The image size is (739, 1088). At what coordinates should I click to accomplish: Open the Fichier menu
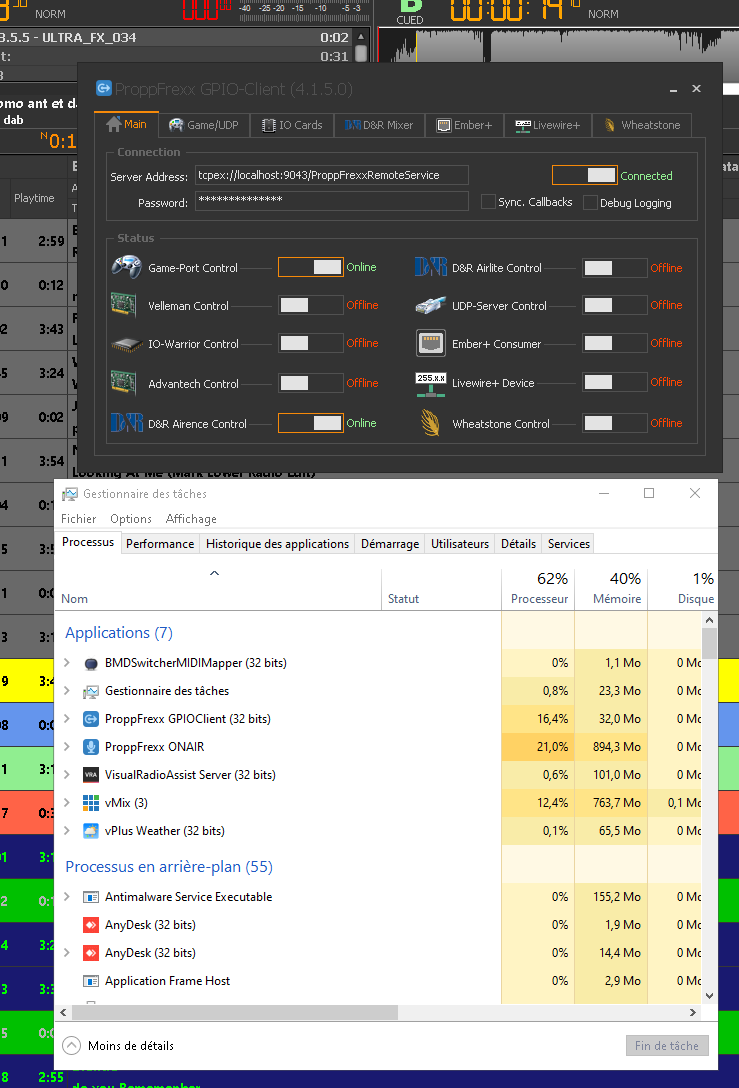click(x=78, y=519)
